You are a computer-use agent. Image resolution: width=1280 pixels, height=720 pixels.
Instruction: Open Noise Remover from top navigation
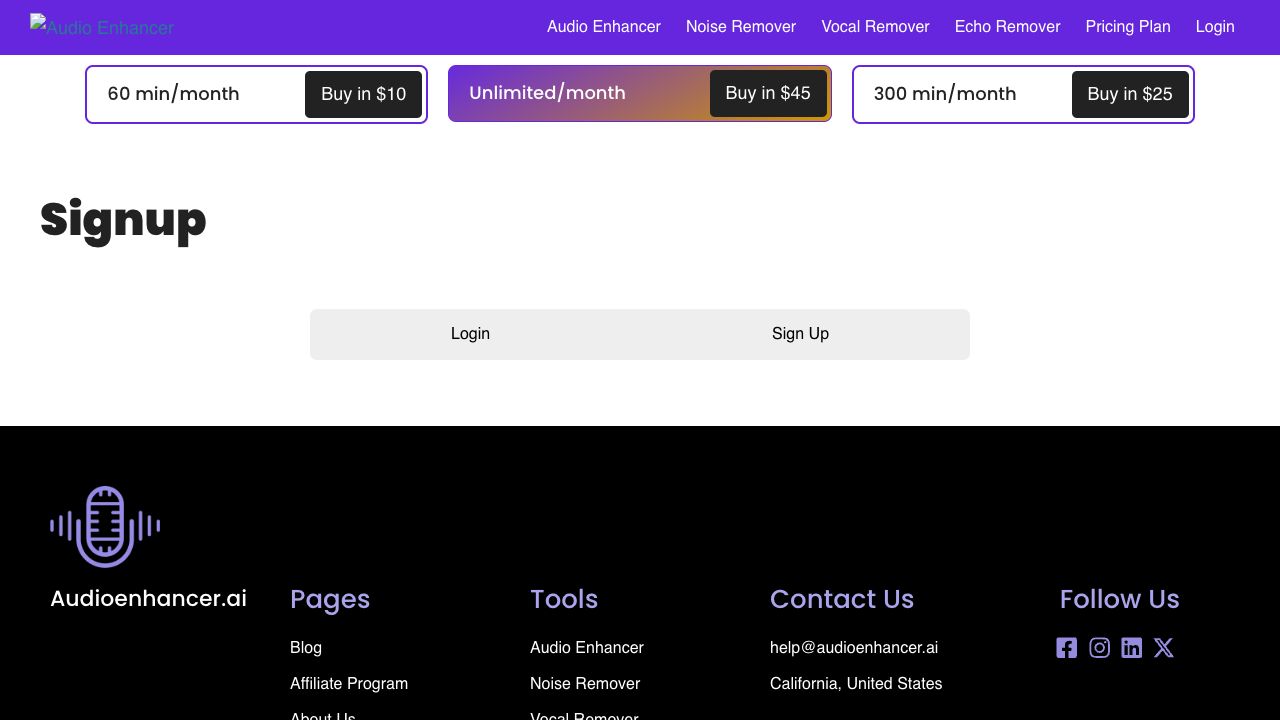(741, 27)
